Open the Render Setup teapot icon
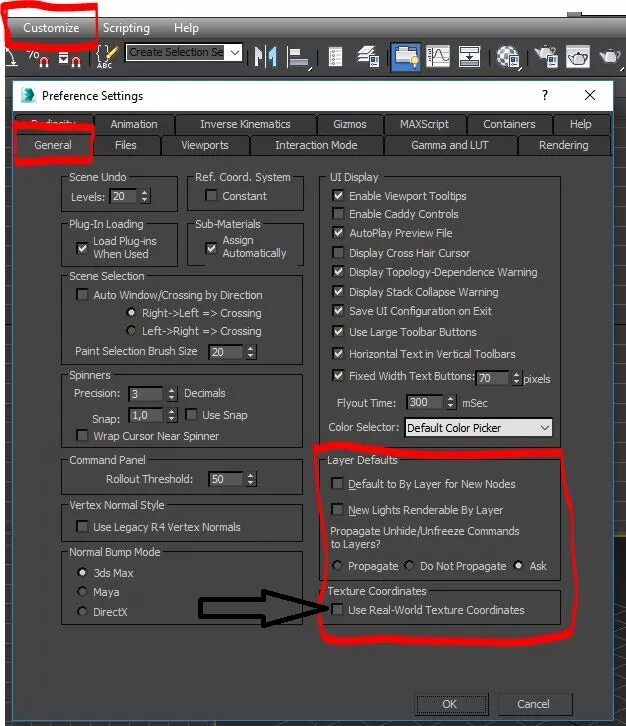 pos(545,57)
